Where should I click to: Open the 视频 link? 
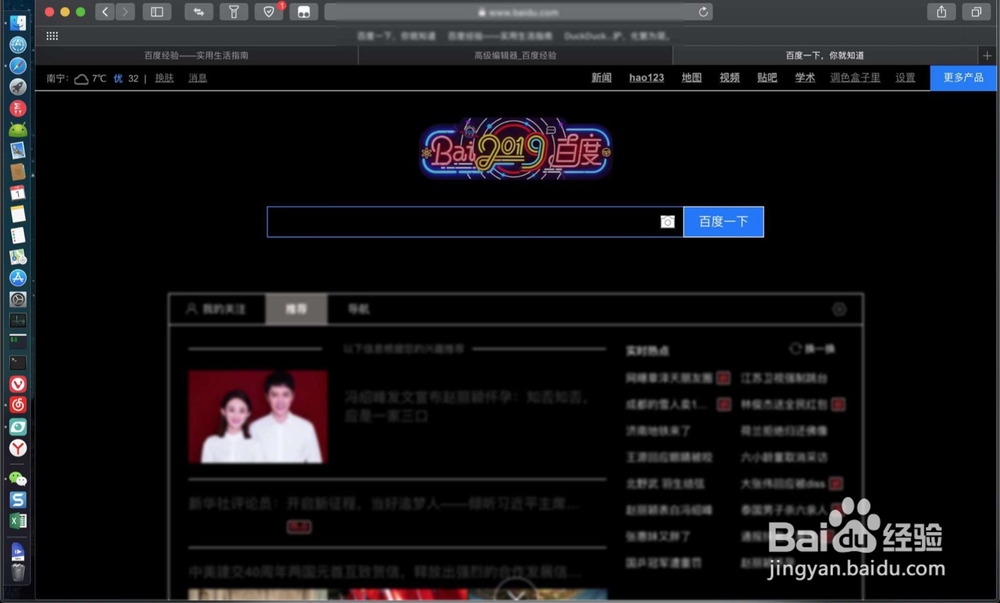point(730,78)
